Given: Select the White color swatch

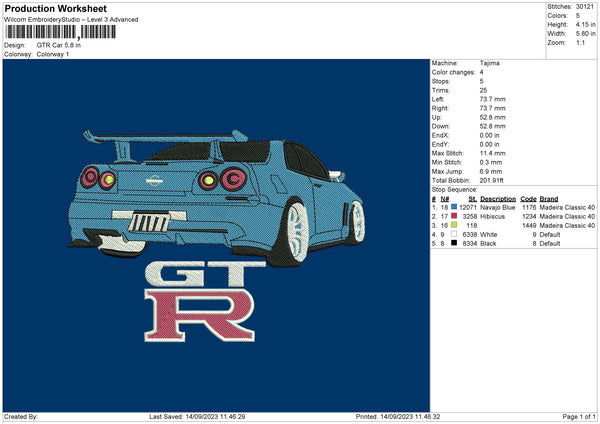Looking at the screenshot, I should [454, 234].
